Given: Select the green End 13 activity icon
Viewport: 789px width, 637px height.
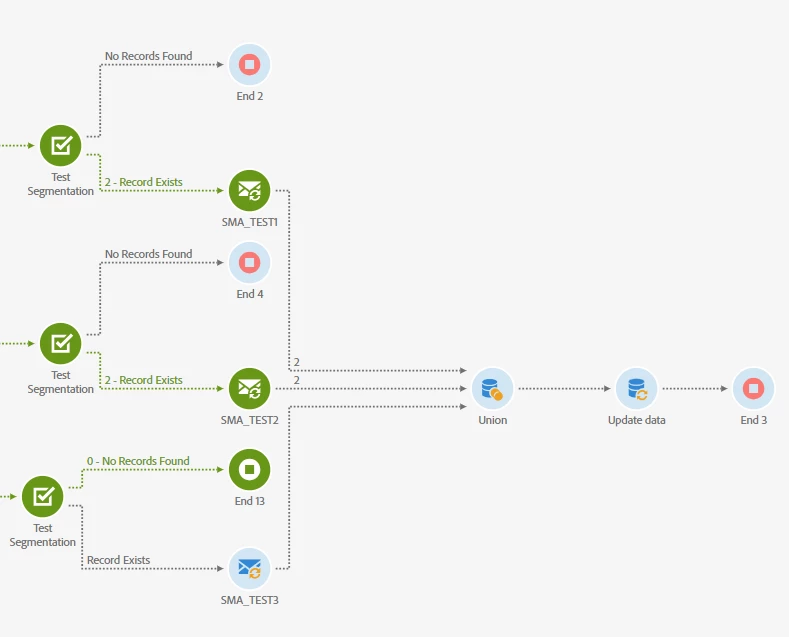Looking at the screenshot, I should pos(250,469).
